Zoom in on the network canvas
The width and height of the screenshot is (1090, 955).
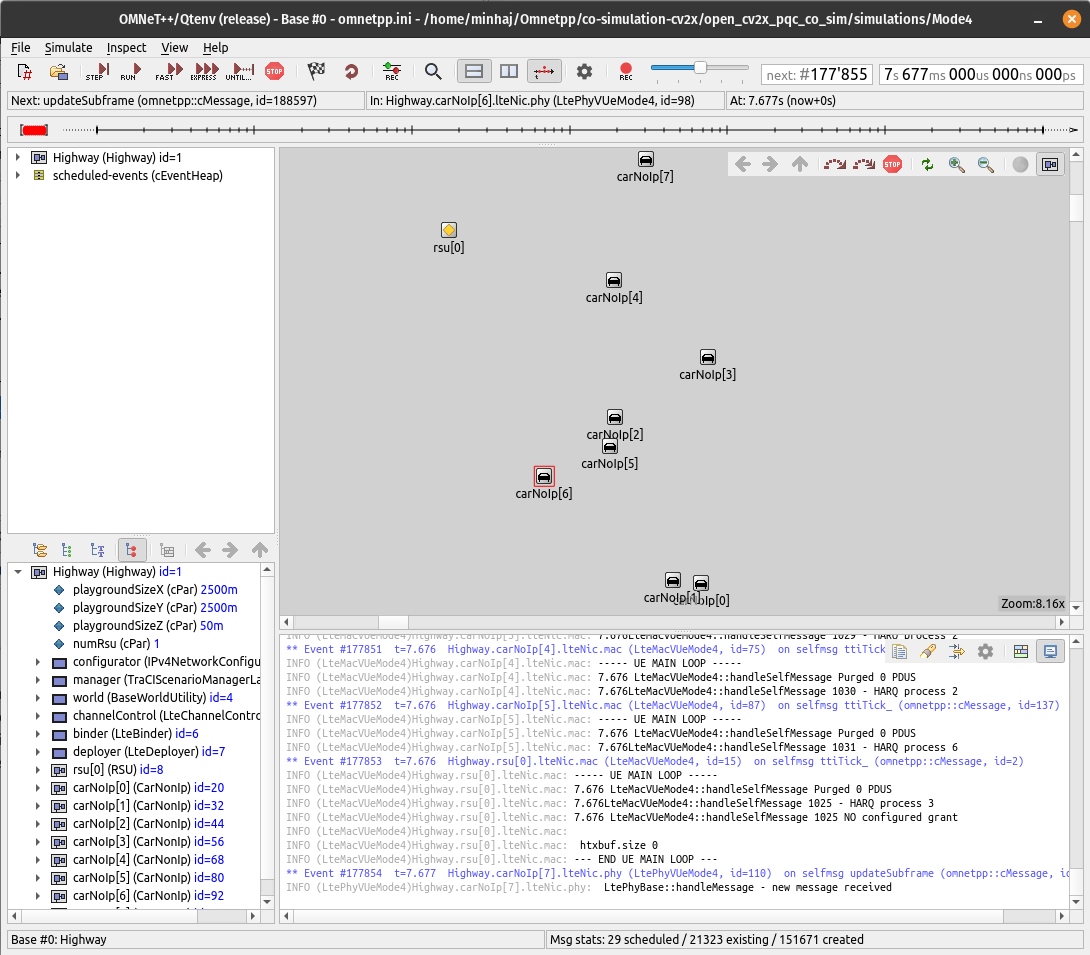coord(957,165)
